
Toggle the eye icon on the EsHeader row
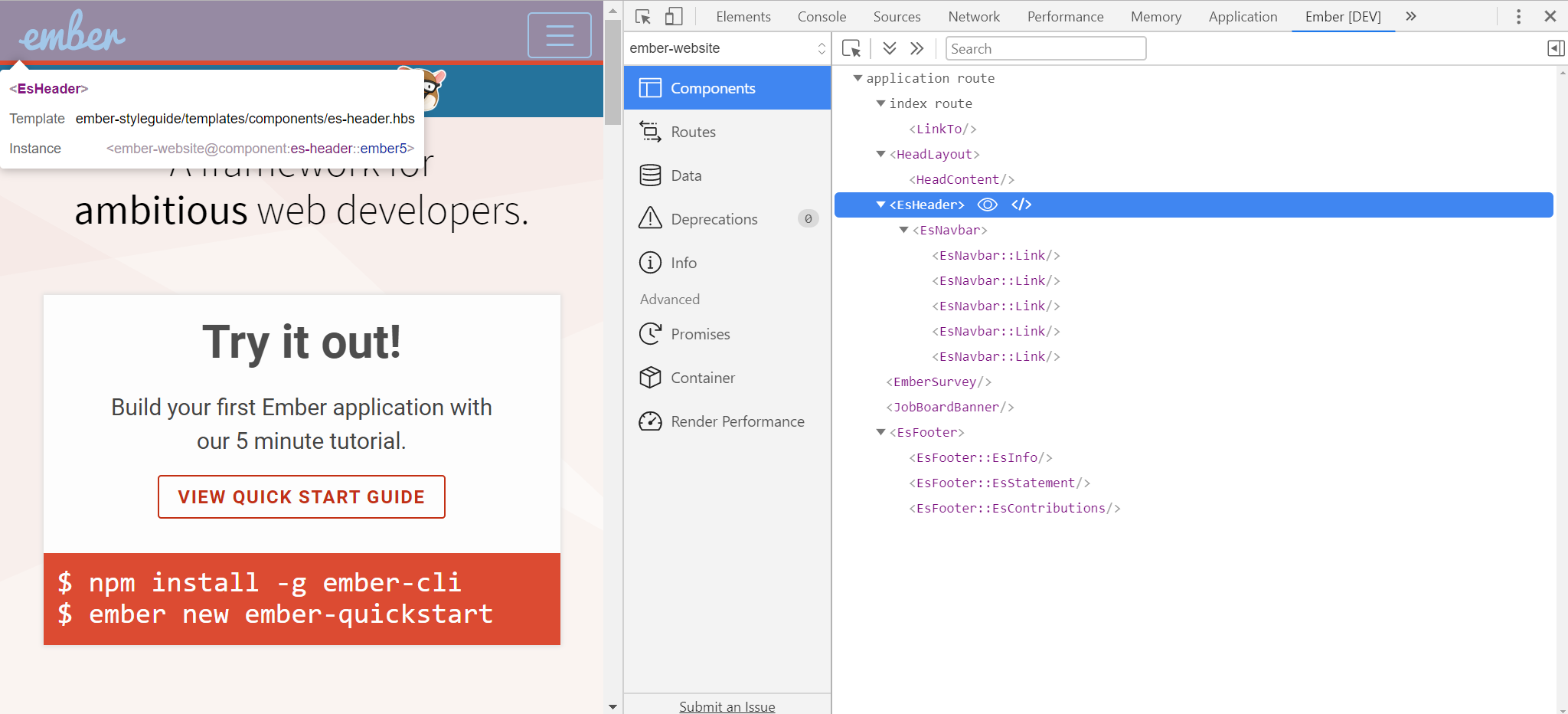coord(988,205)
